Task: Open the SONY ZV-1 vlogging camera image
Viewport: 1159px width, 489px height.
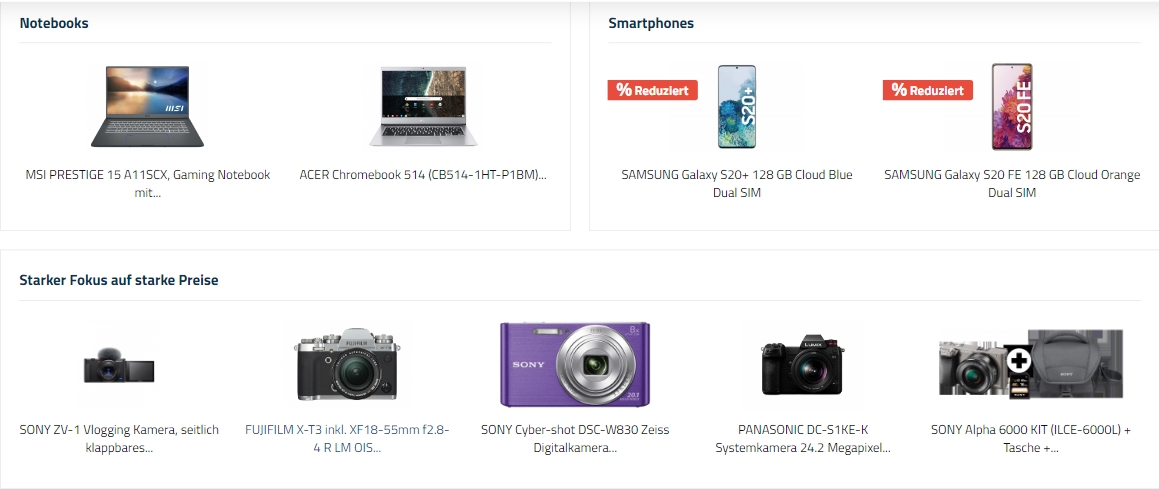Action: [119, 365]
